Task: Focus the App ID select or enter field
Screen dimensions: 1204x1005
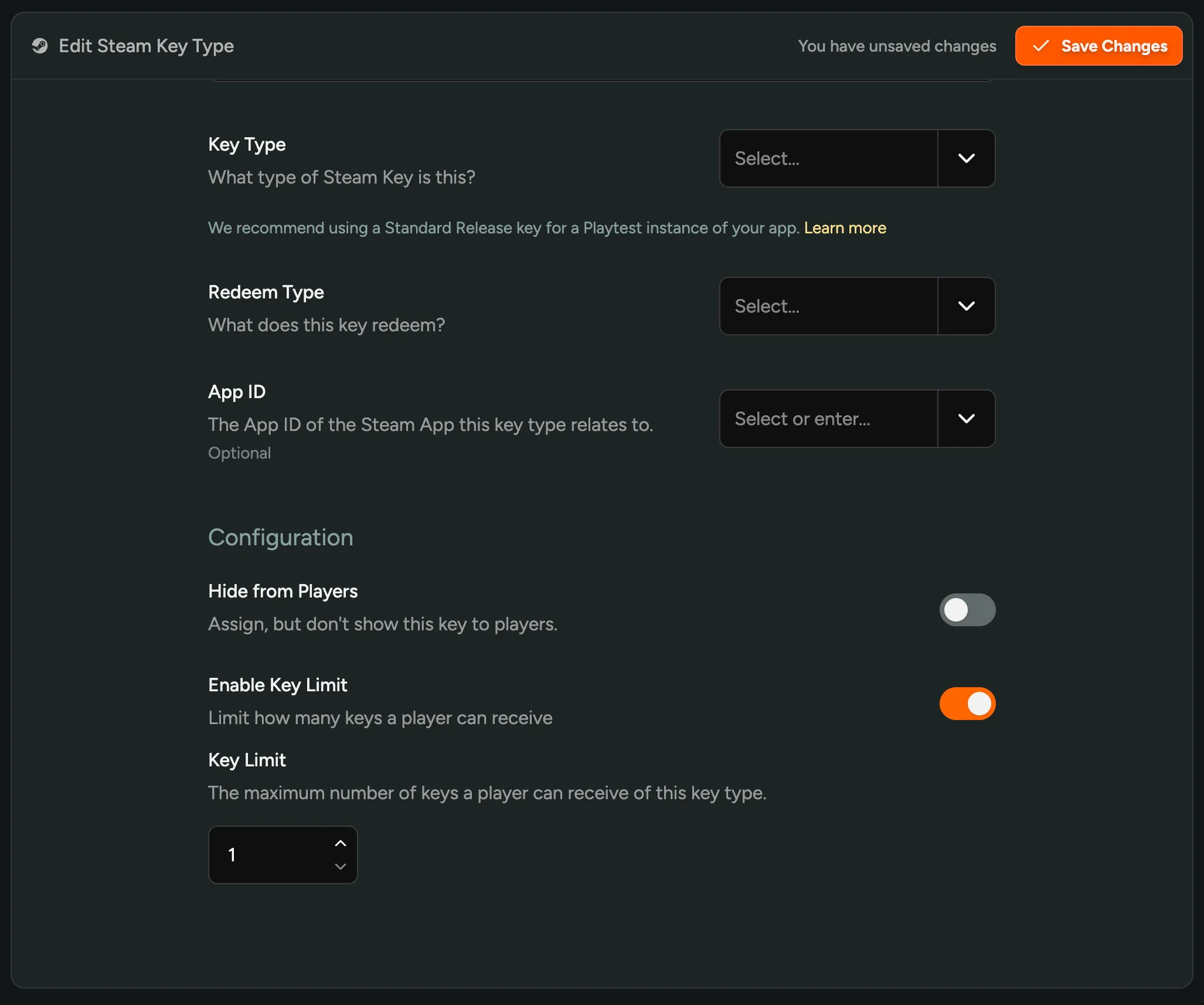Action: (828, 419)
